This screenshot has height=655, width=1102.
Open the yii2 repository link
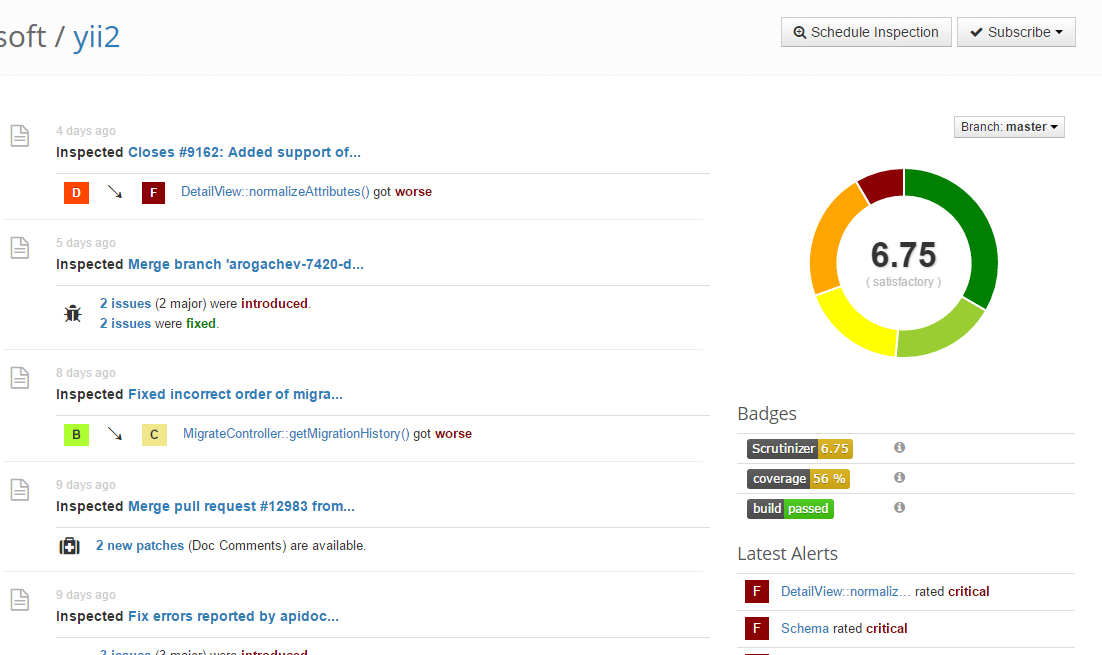pos(96,36)
